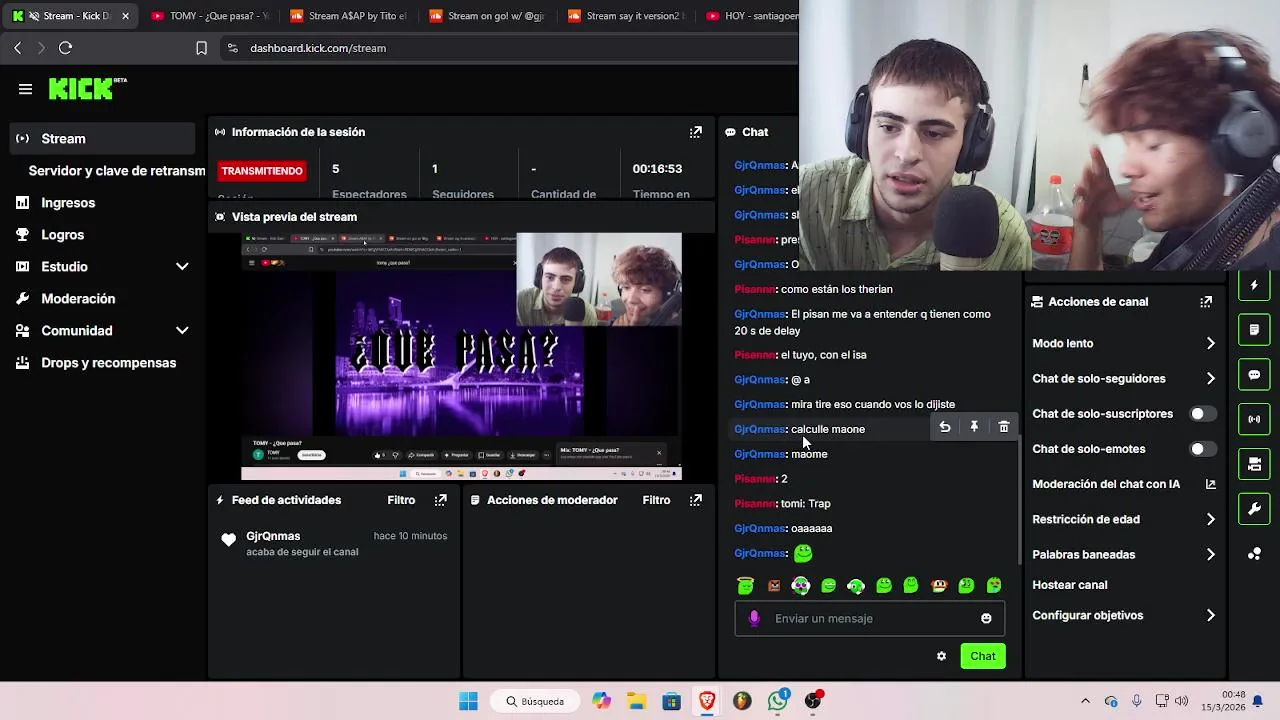This screenshot has width=1280, height=720.
Task: Expand the Comunidad sidebar section
Action: pyautogui.click(x=182, y=331)
